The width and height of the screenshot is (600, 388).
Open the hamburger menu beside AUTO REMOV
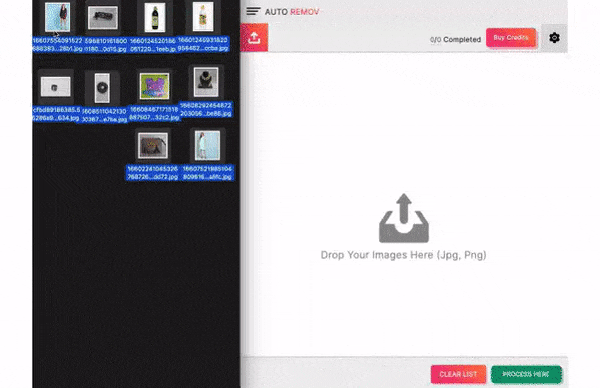[x=253, y=11]
